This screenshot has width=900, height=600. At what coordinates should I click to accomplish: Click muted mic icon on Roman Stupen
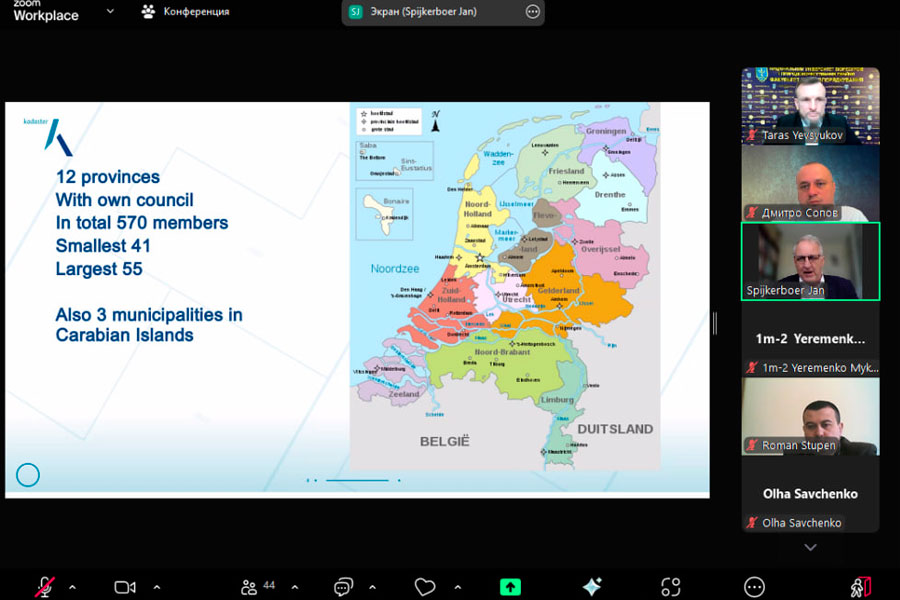pos(752,444)
